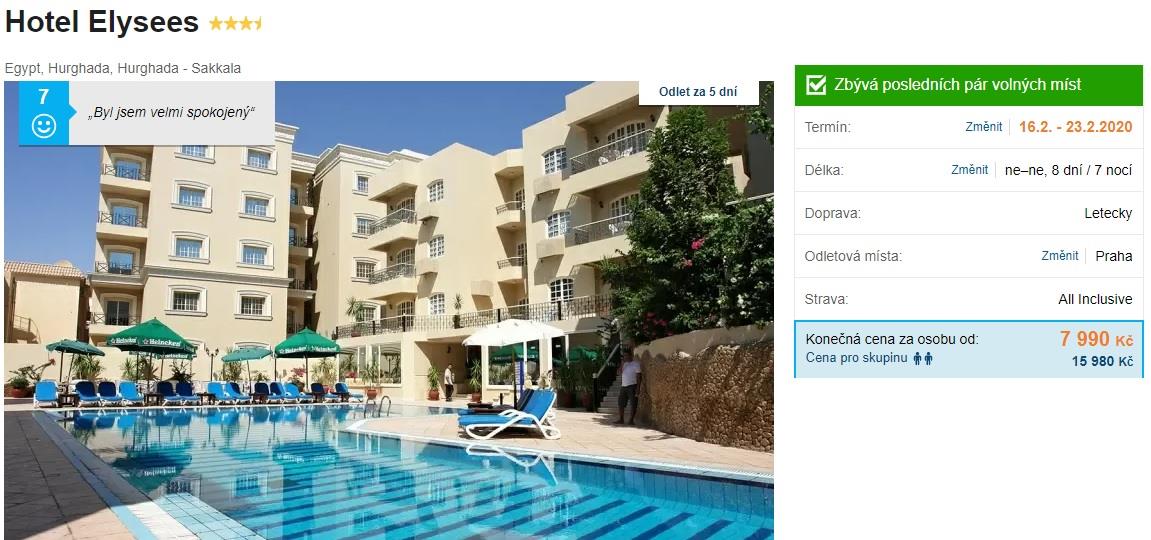Click the checkmark icon in green banner

tap(816, 85)
